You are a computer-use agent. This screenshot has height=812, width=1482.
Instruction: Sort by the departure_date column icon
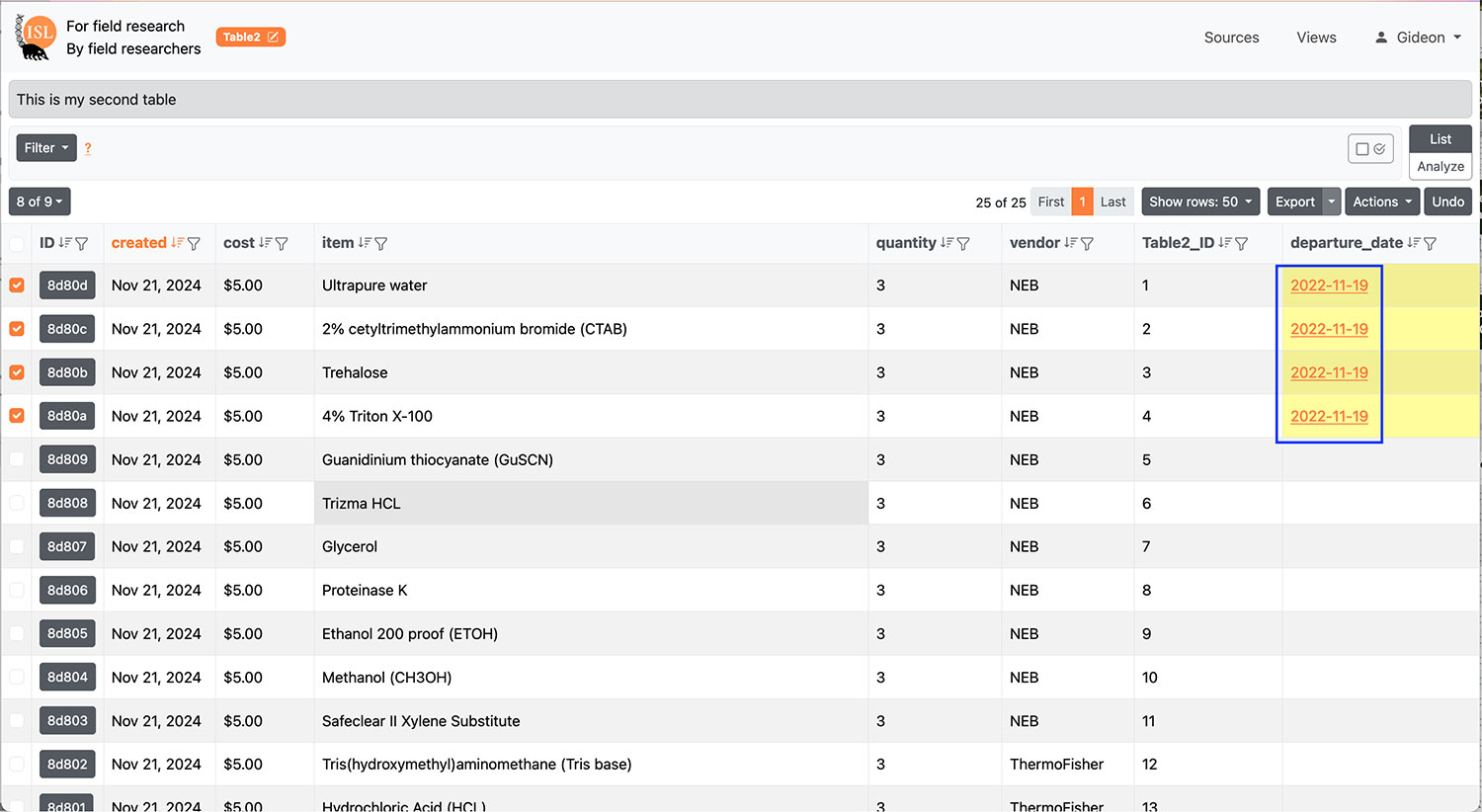point(1414,243)
